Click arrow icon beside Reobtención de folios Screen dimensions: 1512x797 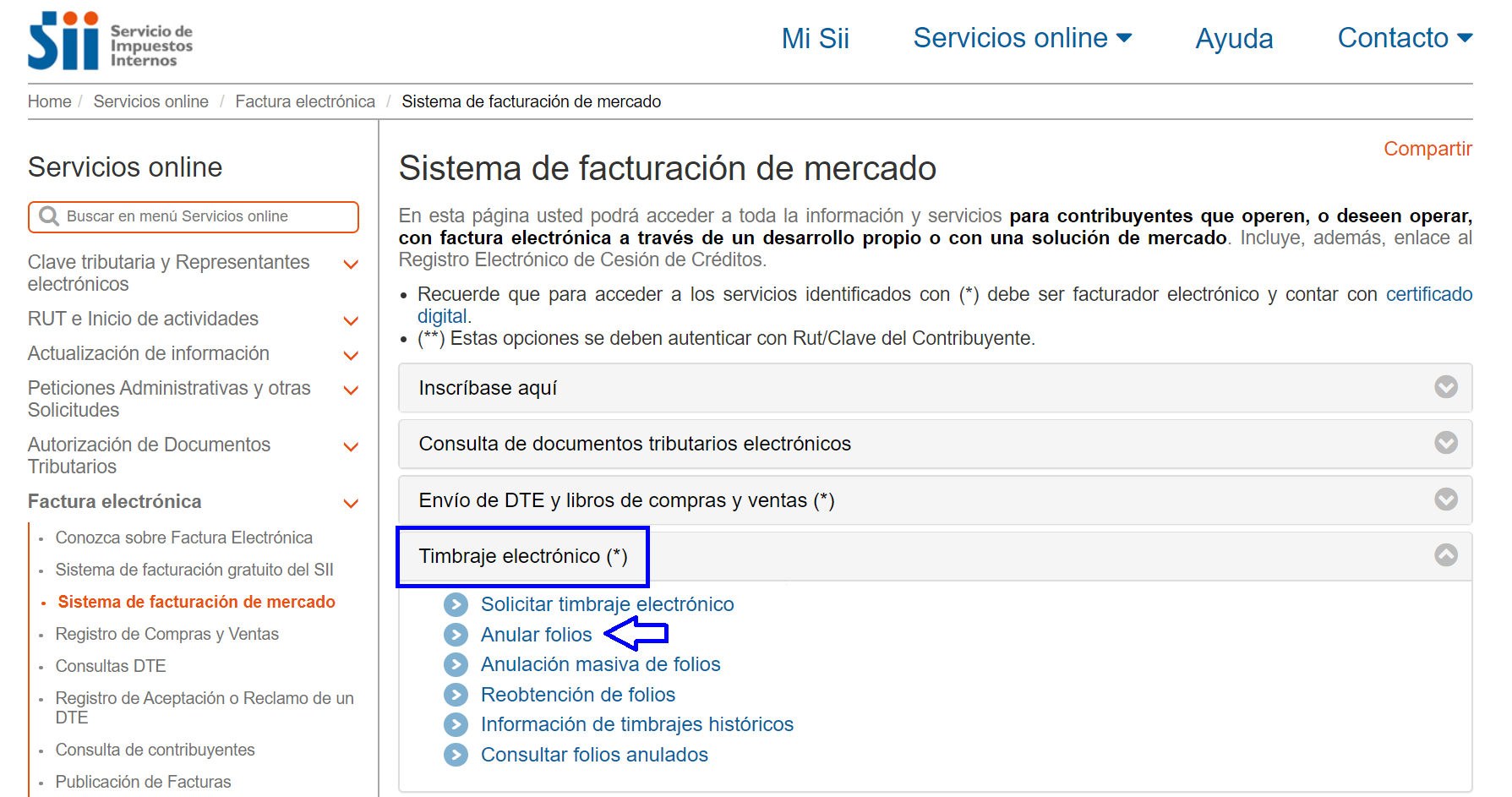(x=456, y=695)
